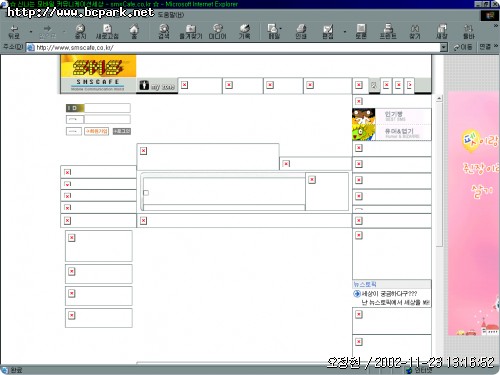500x375 pixels.
Task: Stop page loading with 중지 icon
Action: click(x=80, y=32)
